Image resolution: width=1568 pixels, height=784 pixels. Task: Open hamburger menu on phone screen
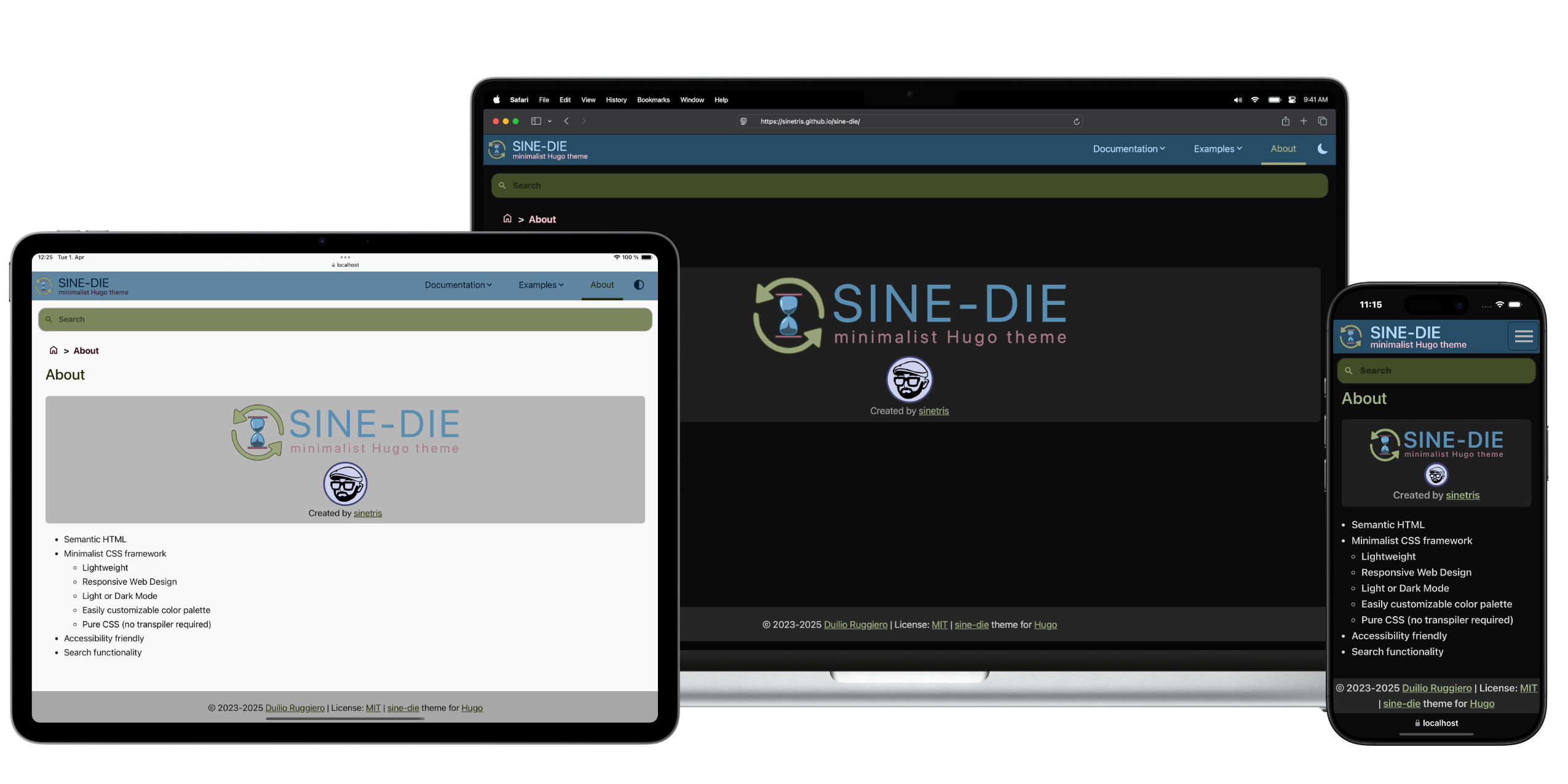[x=1523, y=336]
